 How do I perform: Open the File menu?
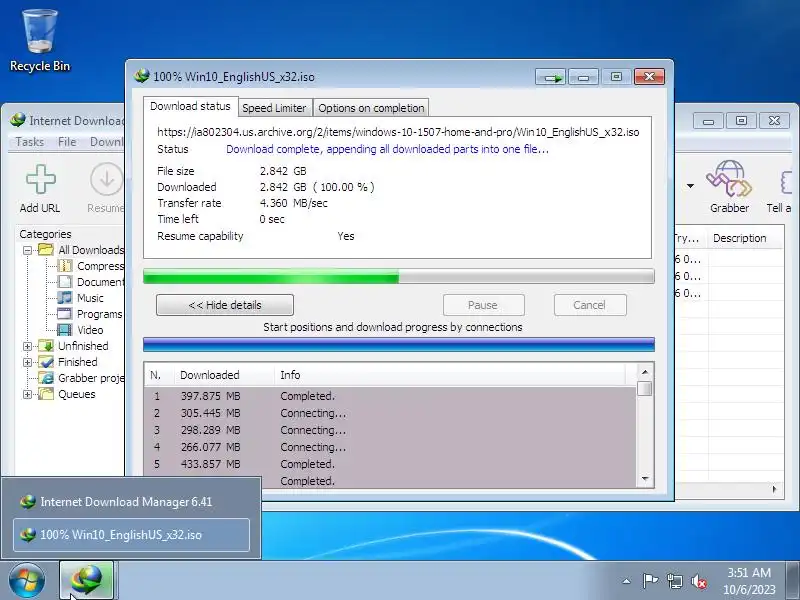(67, 142)
